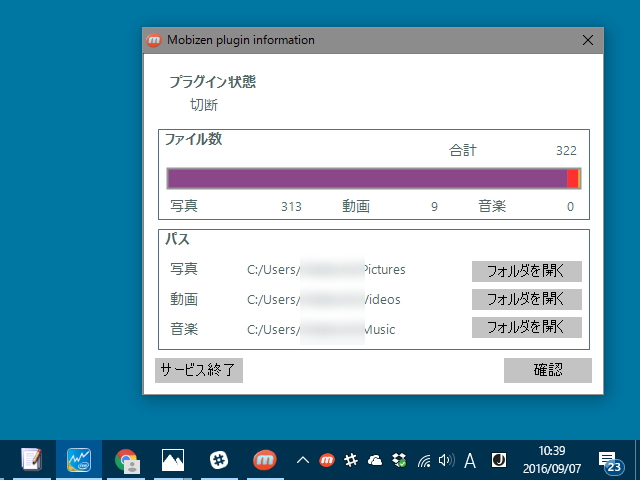Screen dimensions: 640x480
Task: Launch Google Chrome from the taskbar
Action: tap(127, 461)
